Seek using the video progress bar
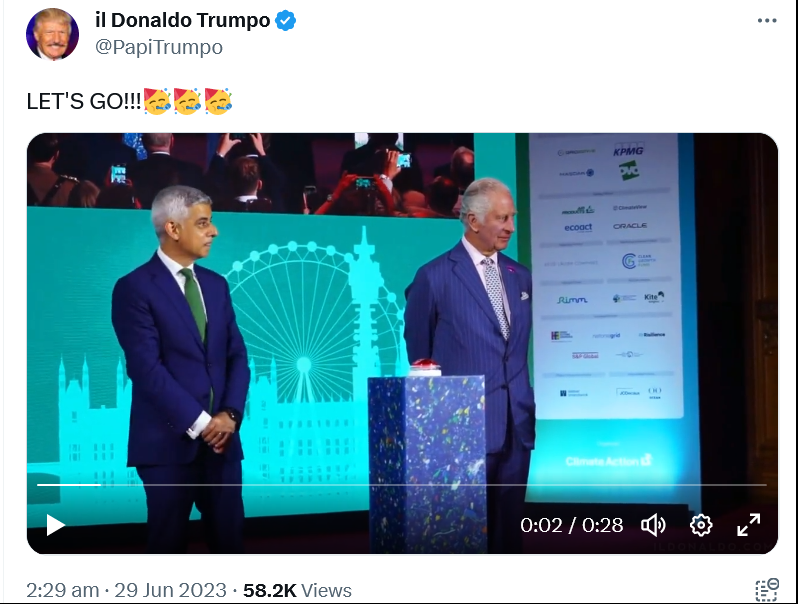Image resolution: width=798 pixels, height=604 pixels. coord(400,485)
